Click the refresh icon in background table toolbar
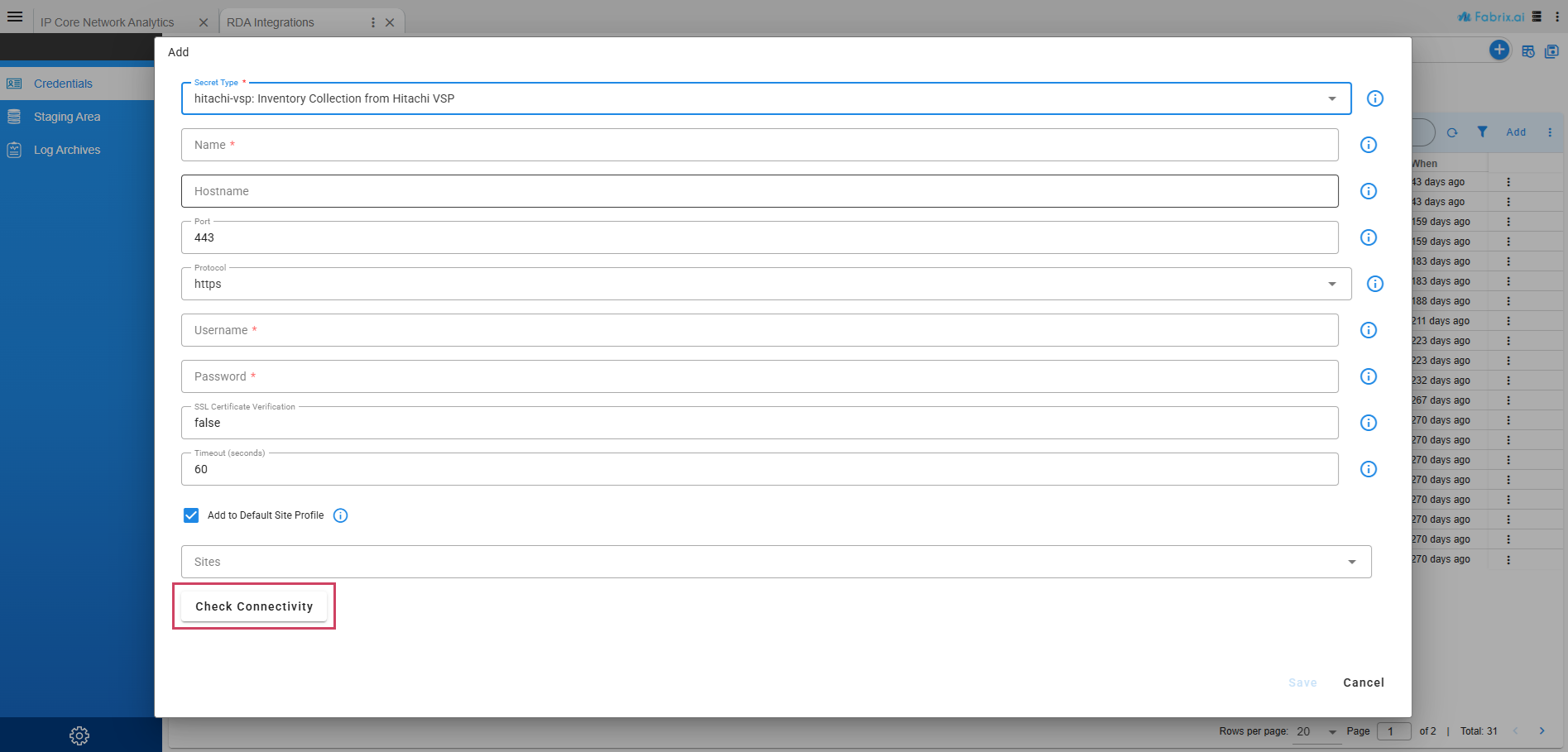 point(1452,132)
